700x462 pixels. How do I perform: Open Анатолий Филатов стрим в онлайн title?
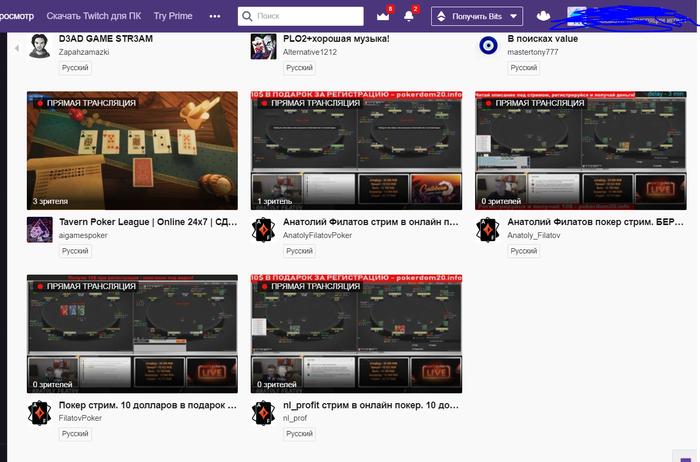tap(371, 222)
